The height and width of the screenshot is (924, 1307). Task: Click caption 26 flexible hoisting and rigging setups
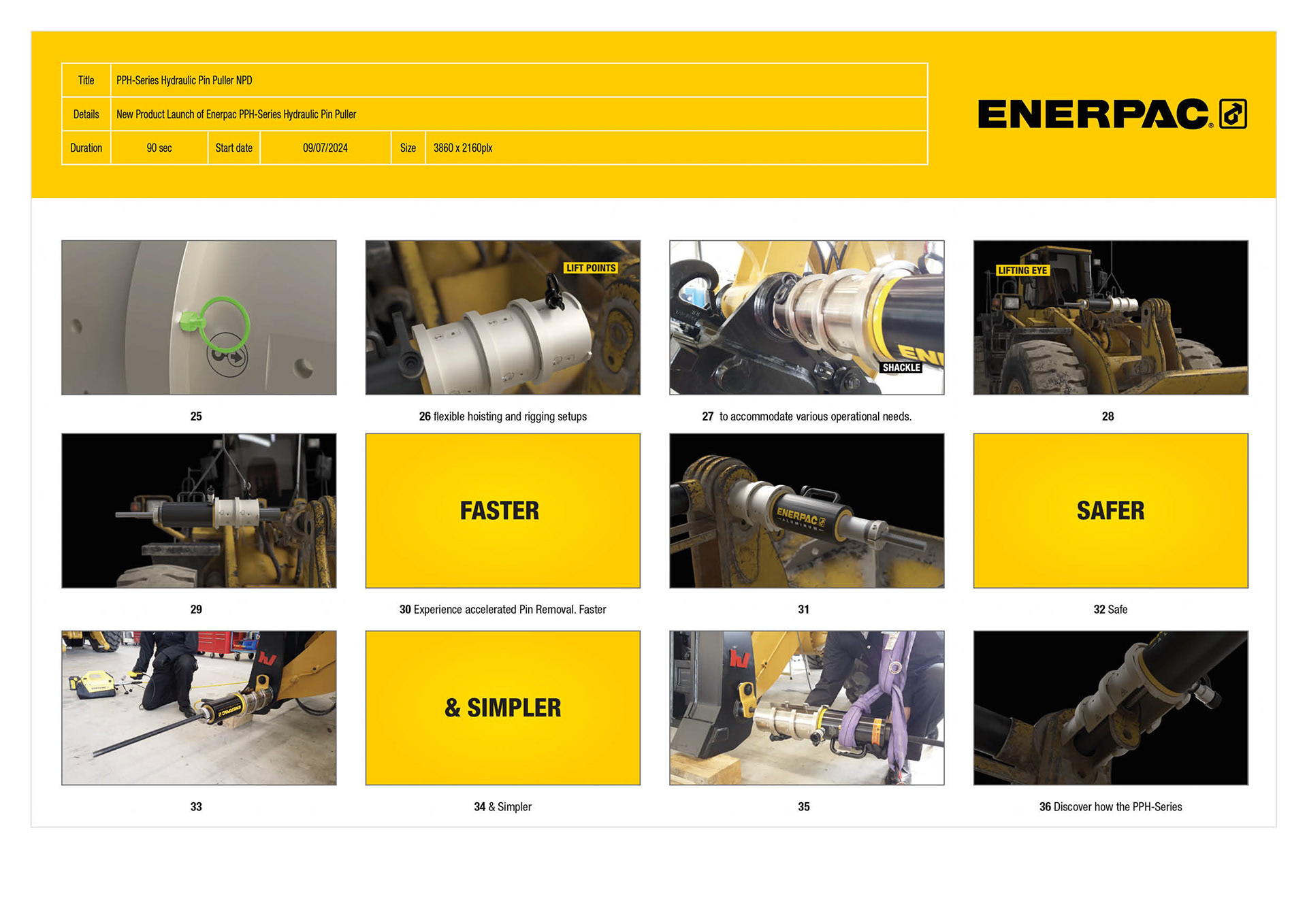pos(503,416)
